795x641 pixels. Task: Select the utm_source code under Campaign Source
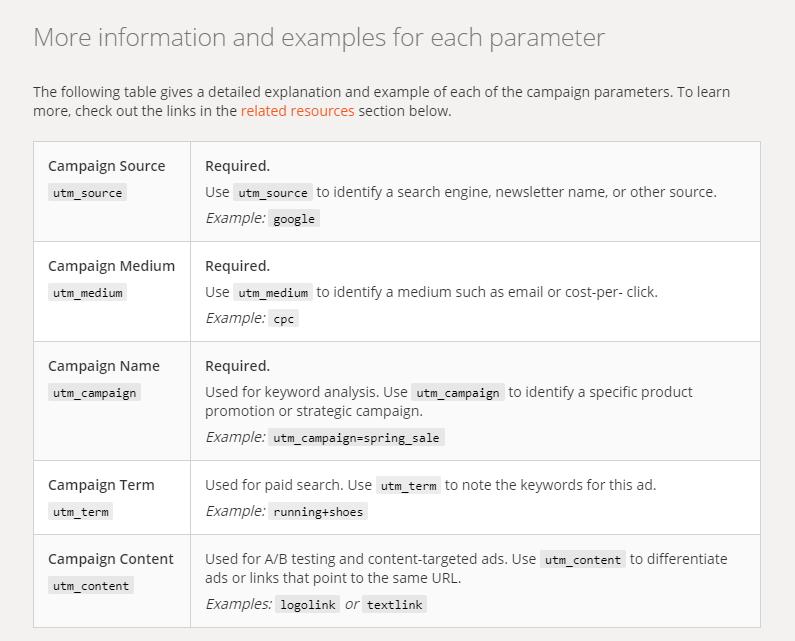[87, 193]
